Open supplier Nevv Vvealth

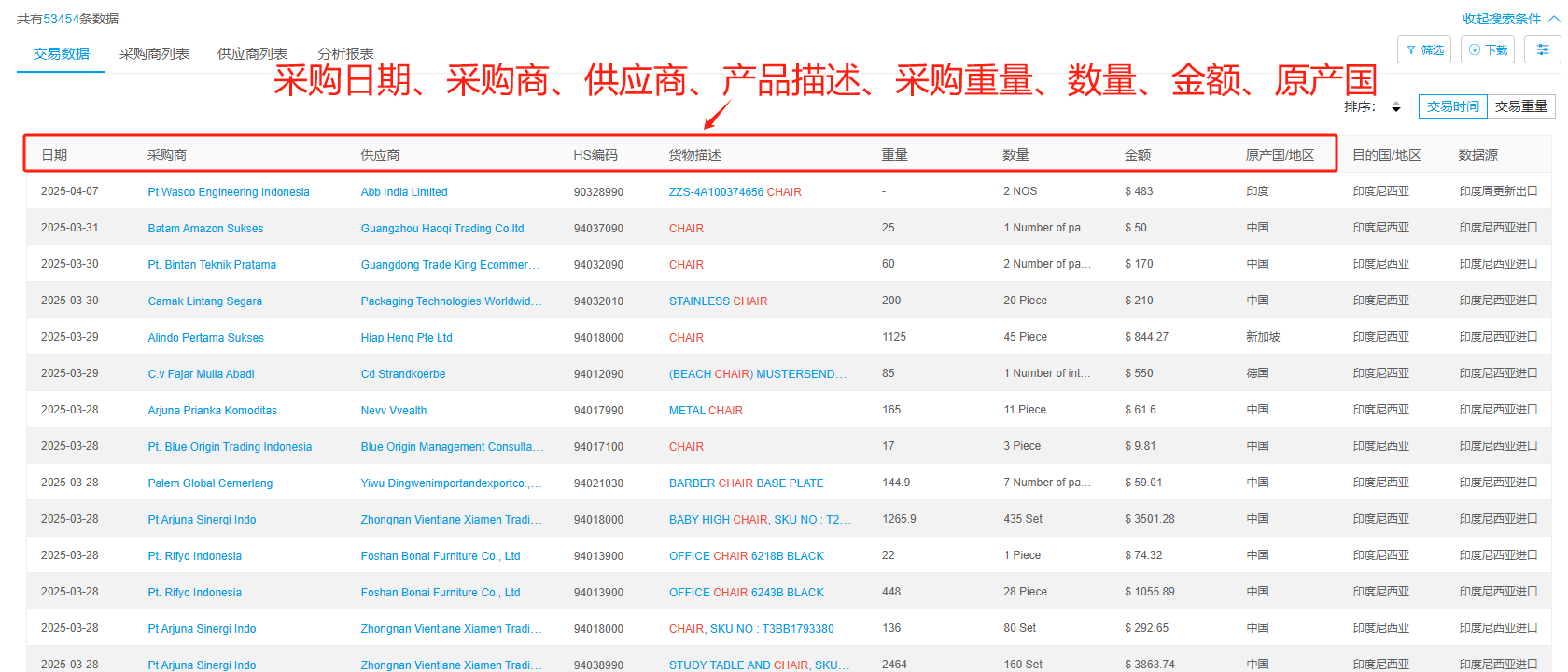click(x=394, y=411)
